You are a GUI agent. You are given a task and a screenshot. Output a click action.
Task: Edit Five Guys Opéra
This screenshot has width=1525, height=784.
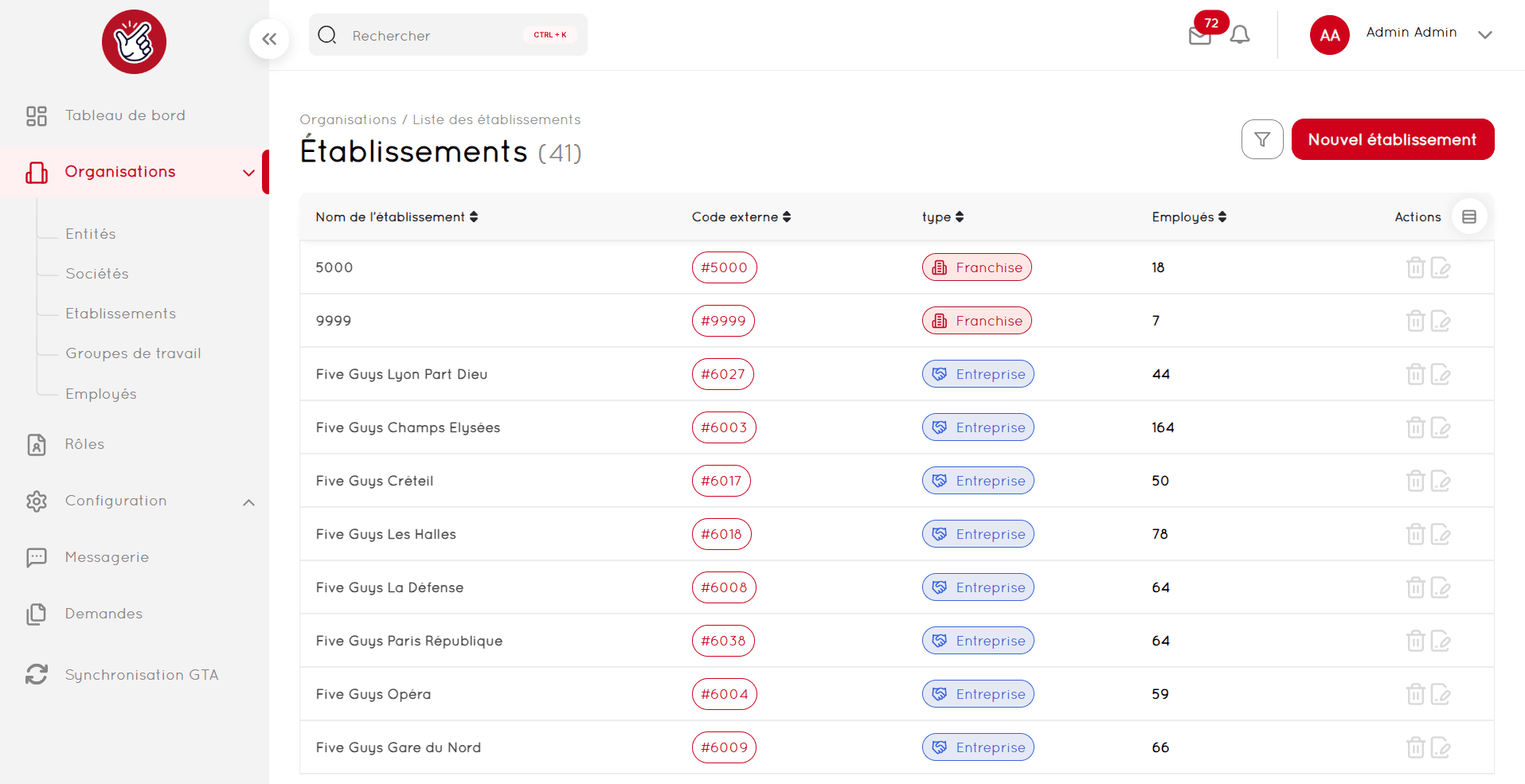click(1441, 694)
